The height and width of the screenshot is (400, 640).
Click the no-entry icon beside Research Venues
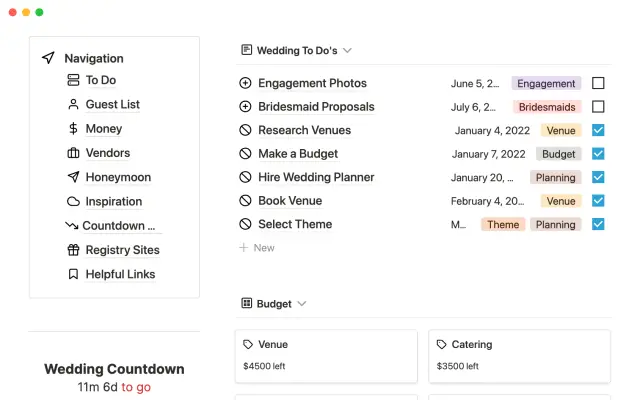245,130
